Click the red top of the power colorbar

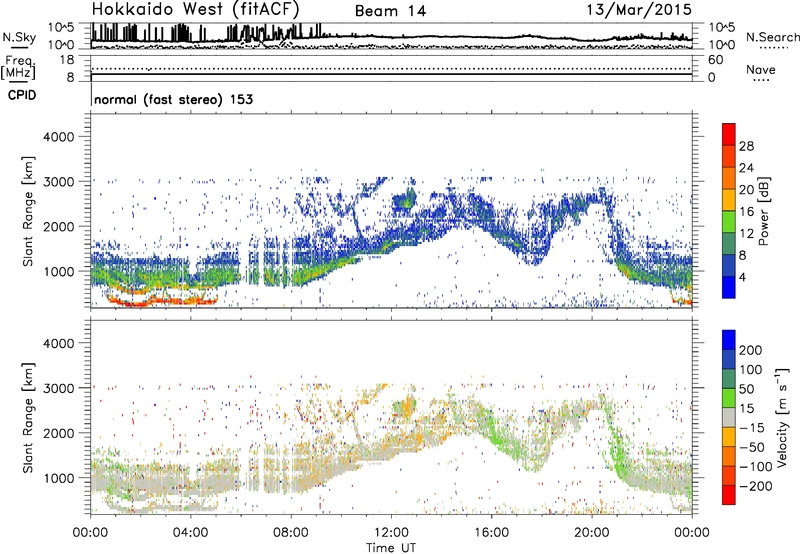click(x=729, y=134)
